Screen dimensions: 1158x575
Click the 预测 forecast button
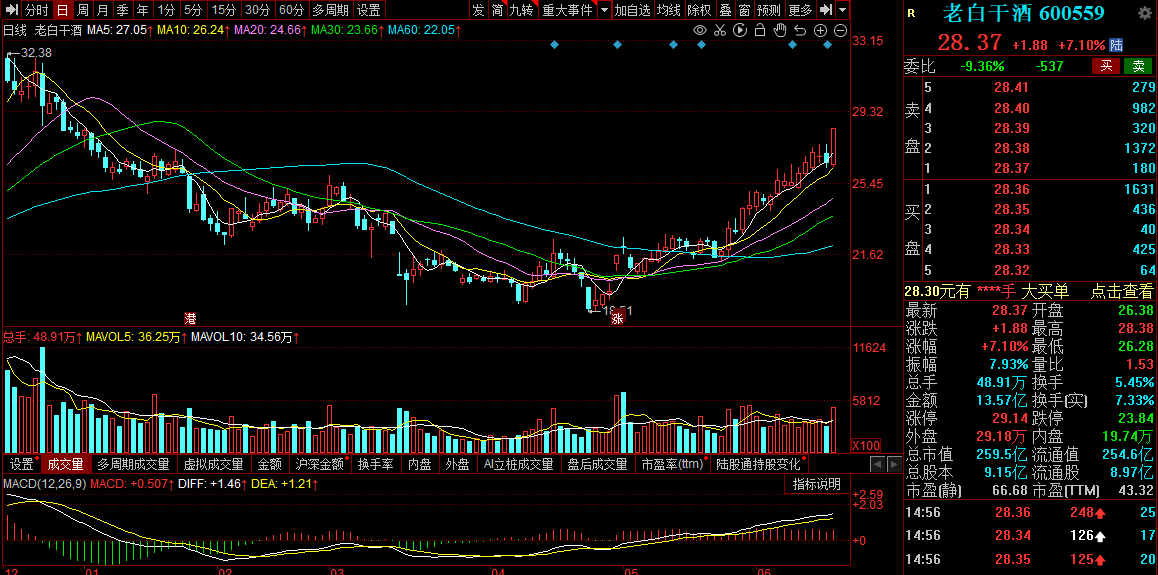[x=769, y=10]
